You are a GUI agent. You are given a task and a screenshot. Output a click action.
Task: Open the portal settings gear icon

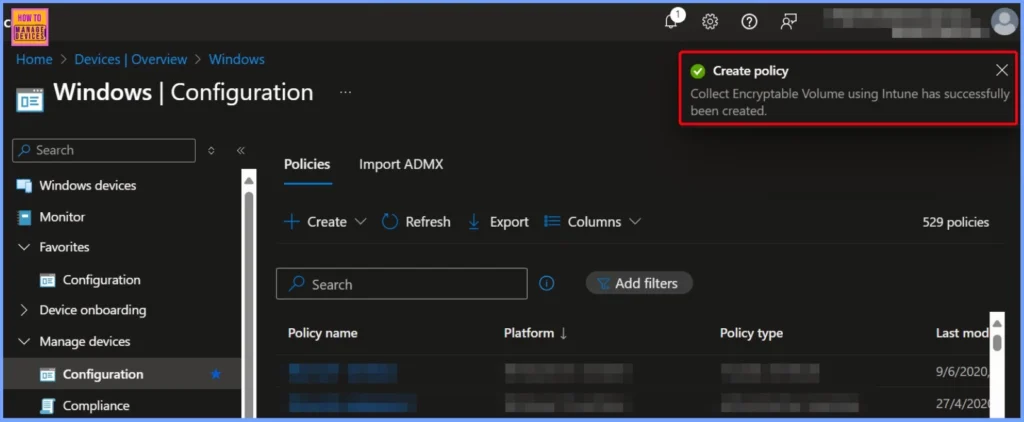[710, 22]
